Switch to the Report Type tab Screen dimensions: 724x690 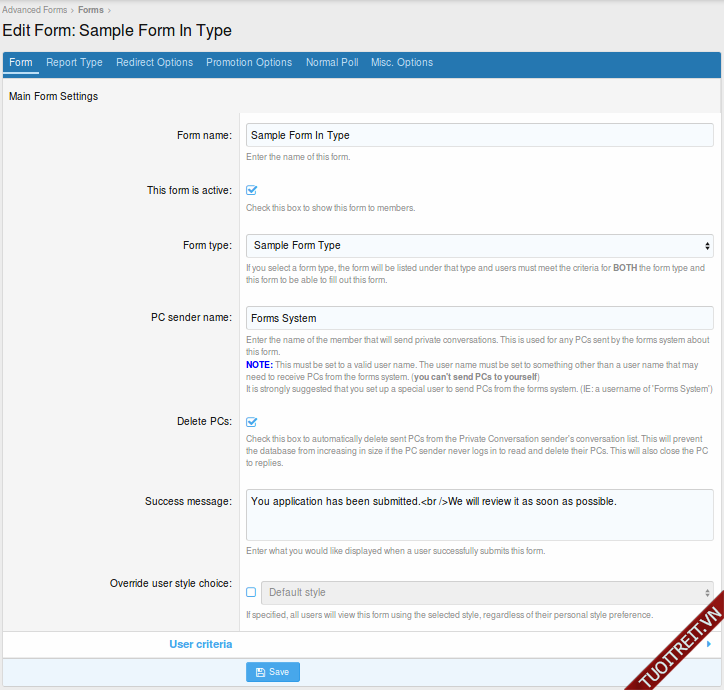pyautogui.click(x=74, y=62)
